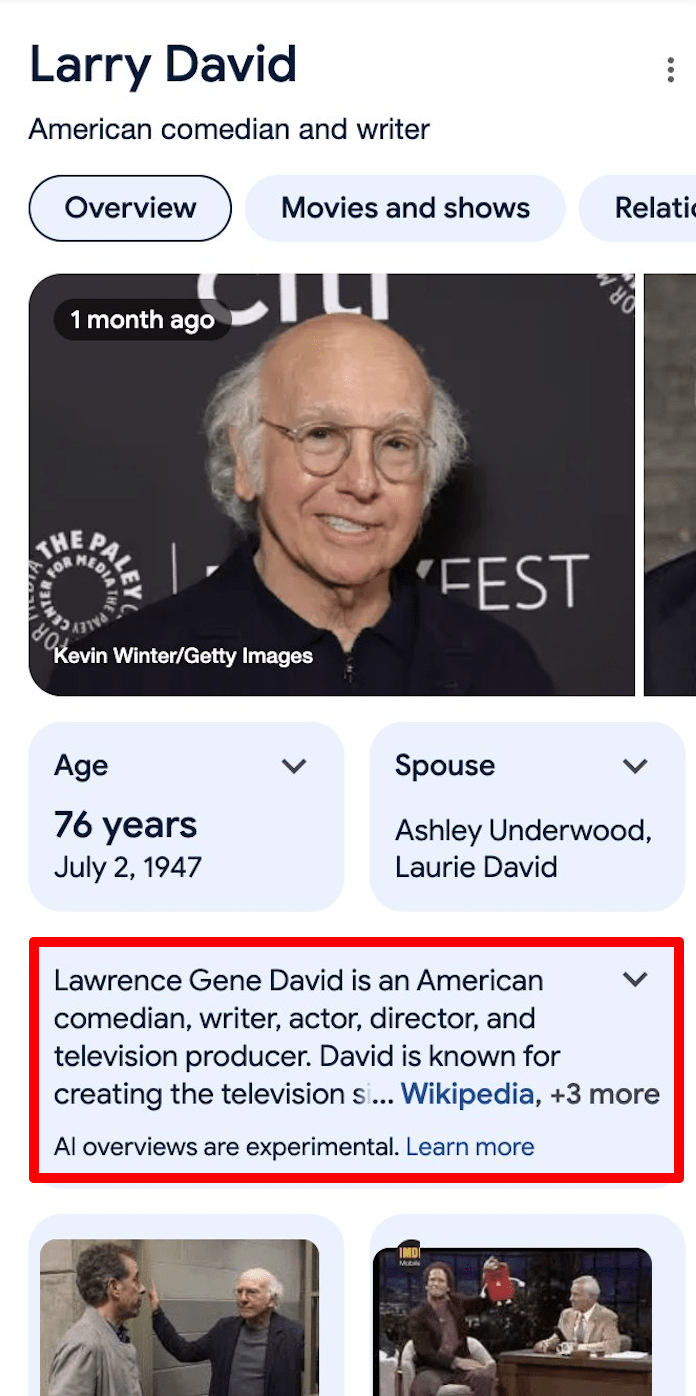This screenshot has height=1396, width=696.
Task: Click the '1 month ago' badge on photo
Action: coord(142,320)
